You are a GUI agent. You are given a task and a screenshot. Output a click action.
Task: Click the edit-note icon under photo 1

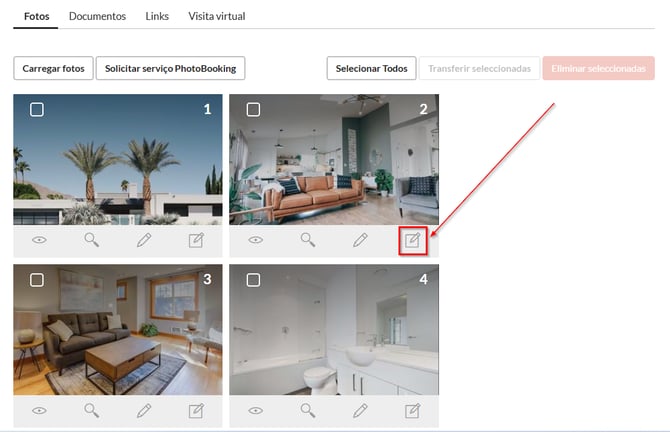tap(196, 240)
